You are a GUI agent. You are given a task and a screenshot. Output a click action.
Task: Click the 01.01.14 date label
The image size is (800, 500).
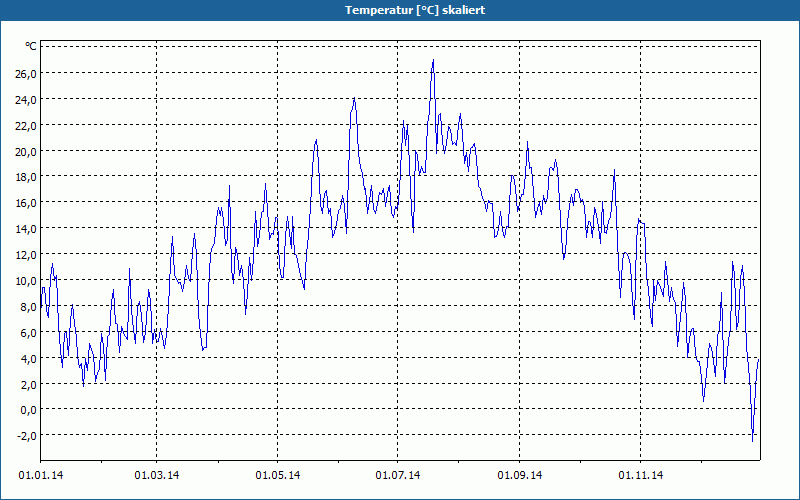40,475
